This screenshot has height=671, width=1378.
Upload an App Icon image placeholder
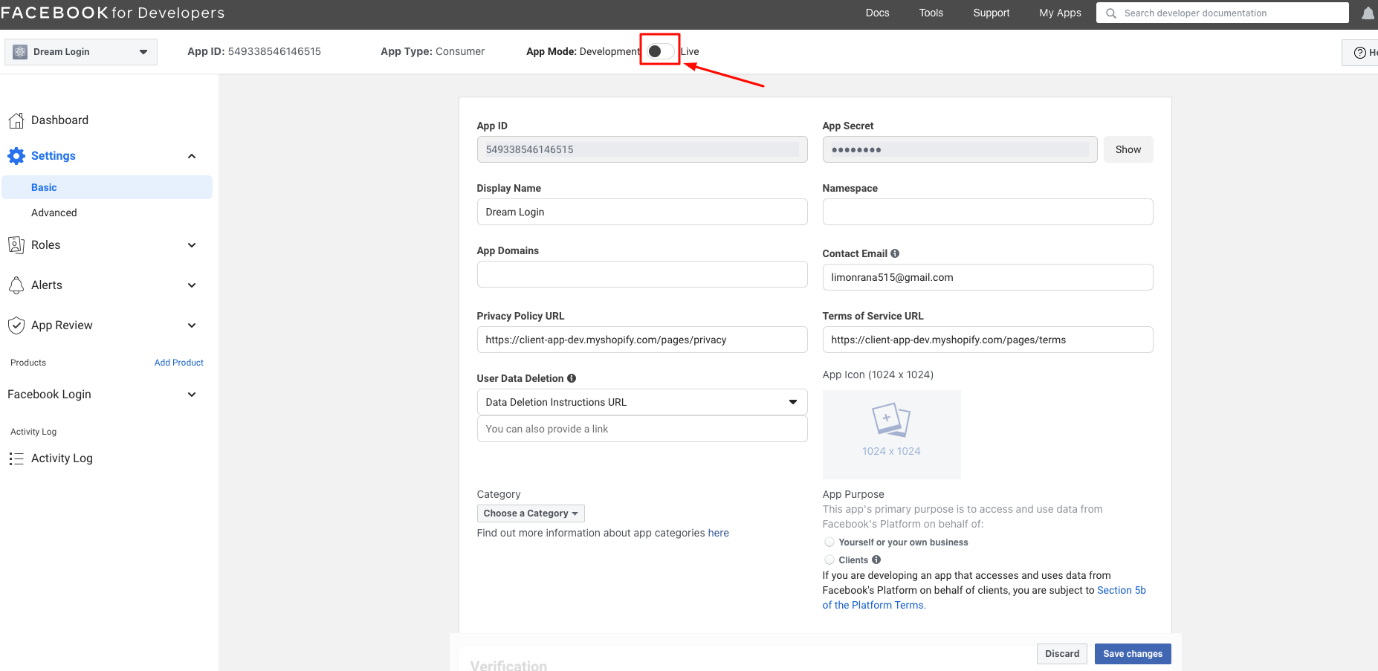tap(891, 434)
